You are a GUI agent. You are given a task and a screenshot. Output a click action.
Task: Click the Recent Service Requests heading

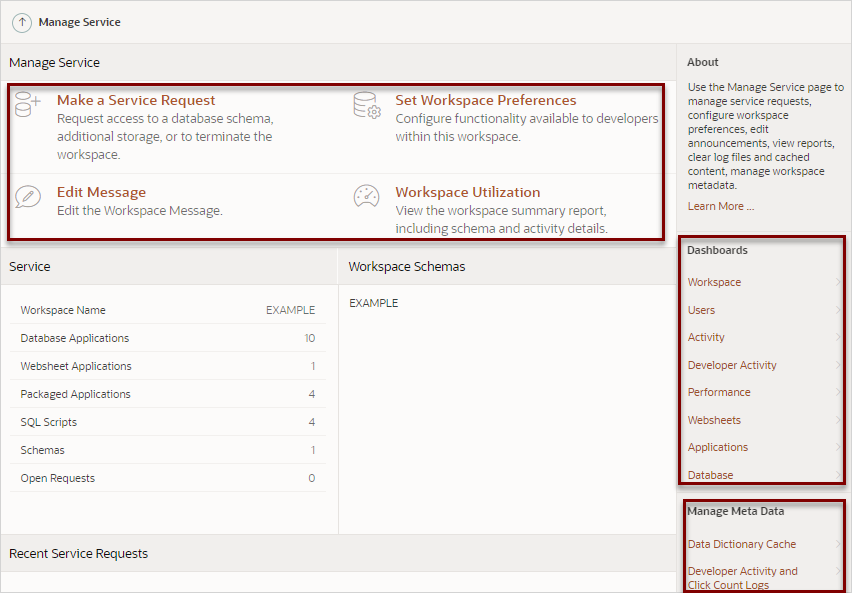click(78, 553)
